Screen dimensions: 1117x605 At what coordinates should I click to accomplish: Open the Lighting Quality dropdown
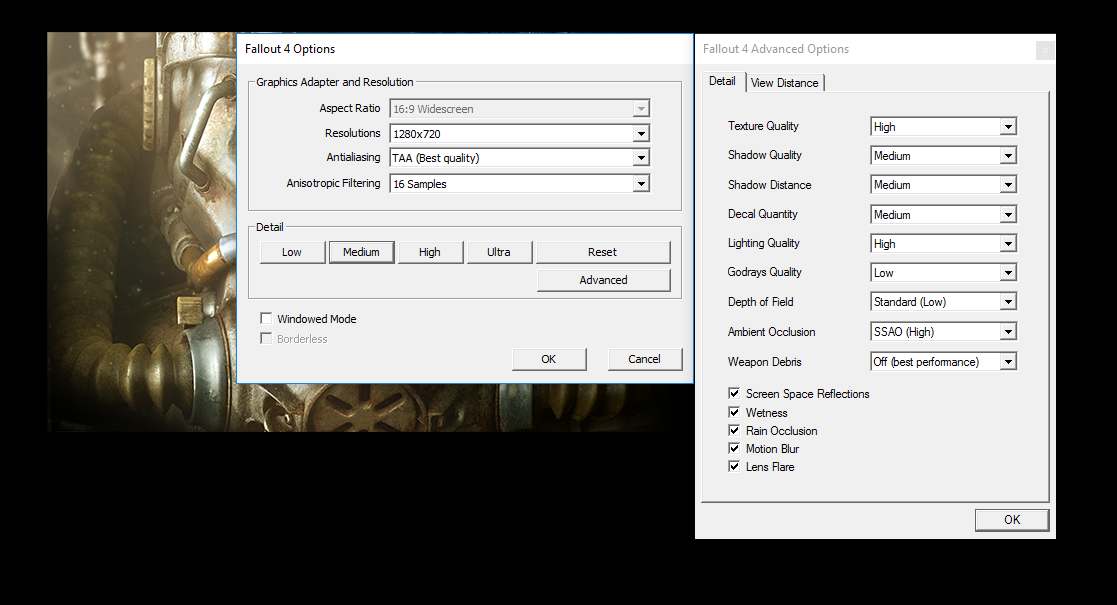tap(943, 244)
